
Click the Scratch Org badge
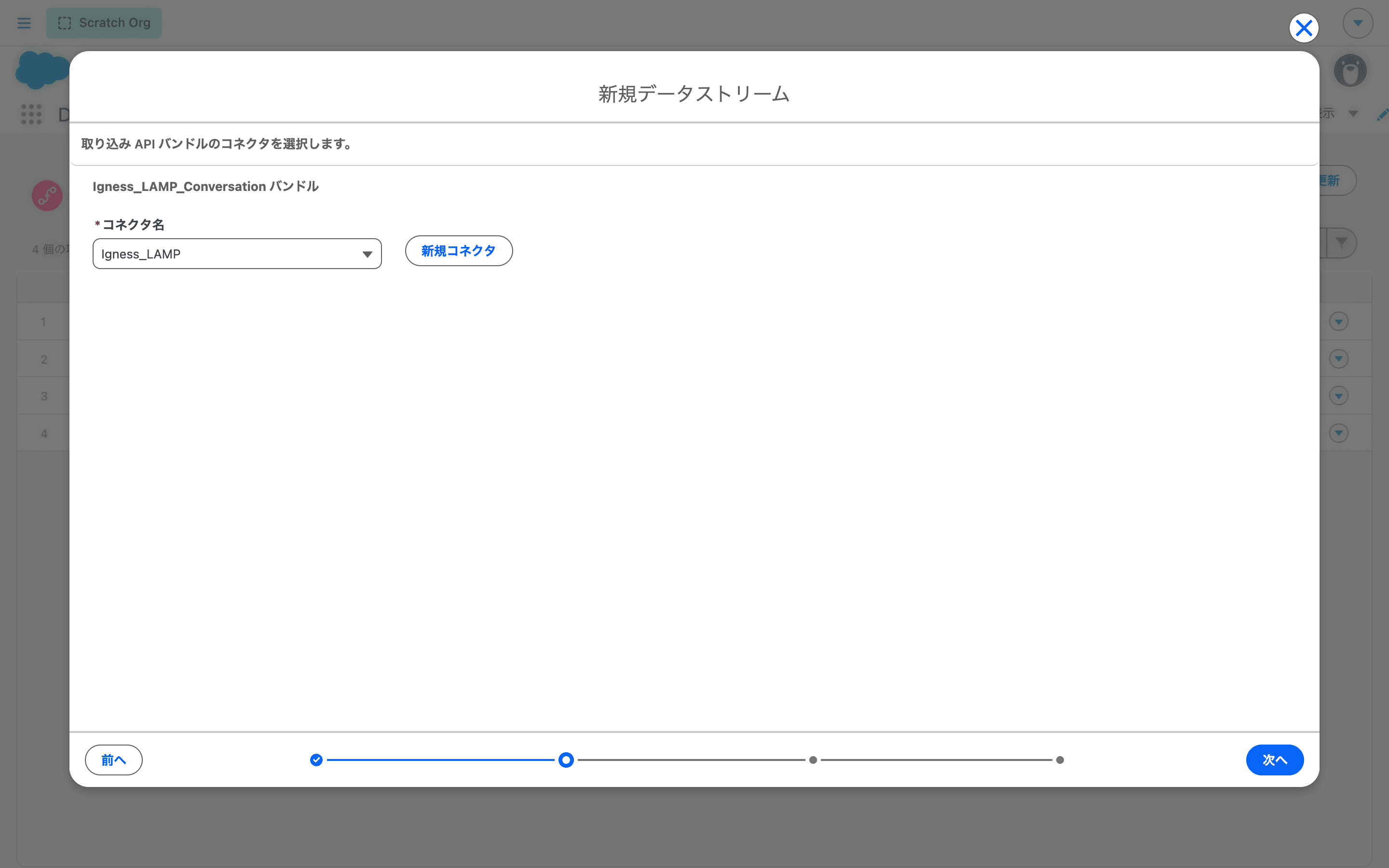click(x=104, y=23)
